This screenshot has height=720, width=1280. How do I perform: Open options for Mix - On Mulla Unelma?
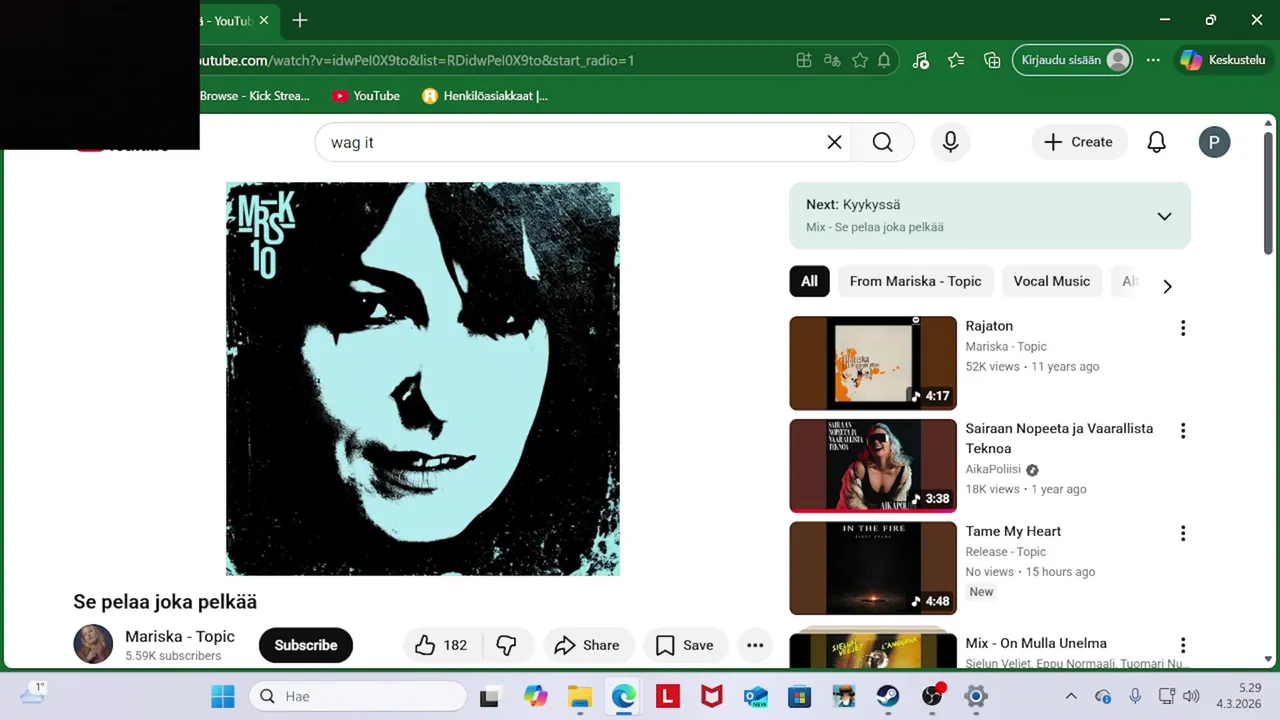pyautogui.click(x=1183, y=645)
